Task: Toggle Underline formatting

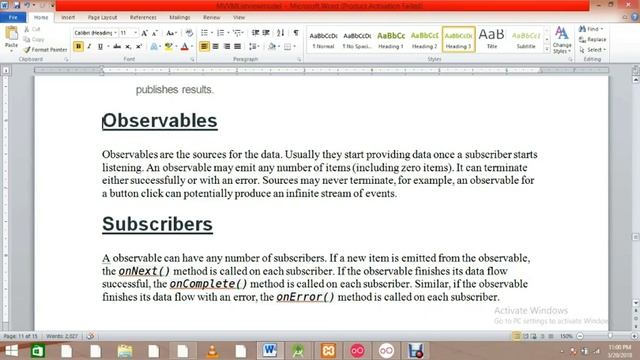Action: tap(100, 47)
